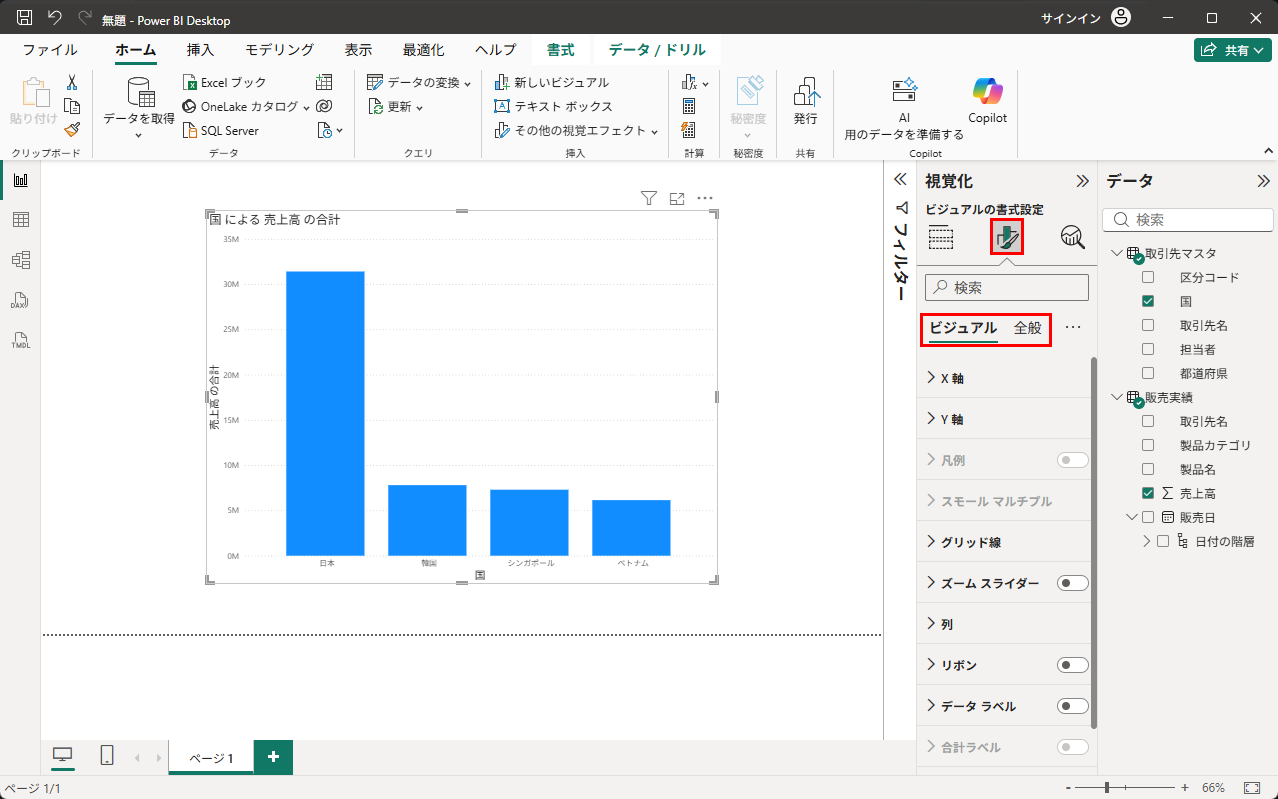Open the chart's More options ellipsis
This screenshot has width=1278, height=799.
click(705, 198)
